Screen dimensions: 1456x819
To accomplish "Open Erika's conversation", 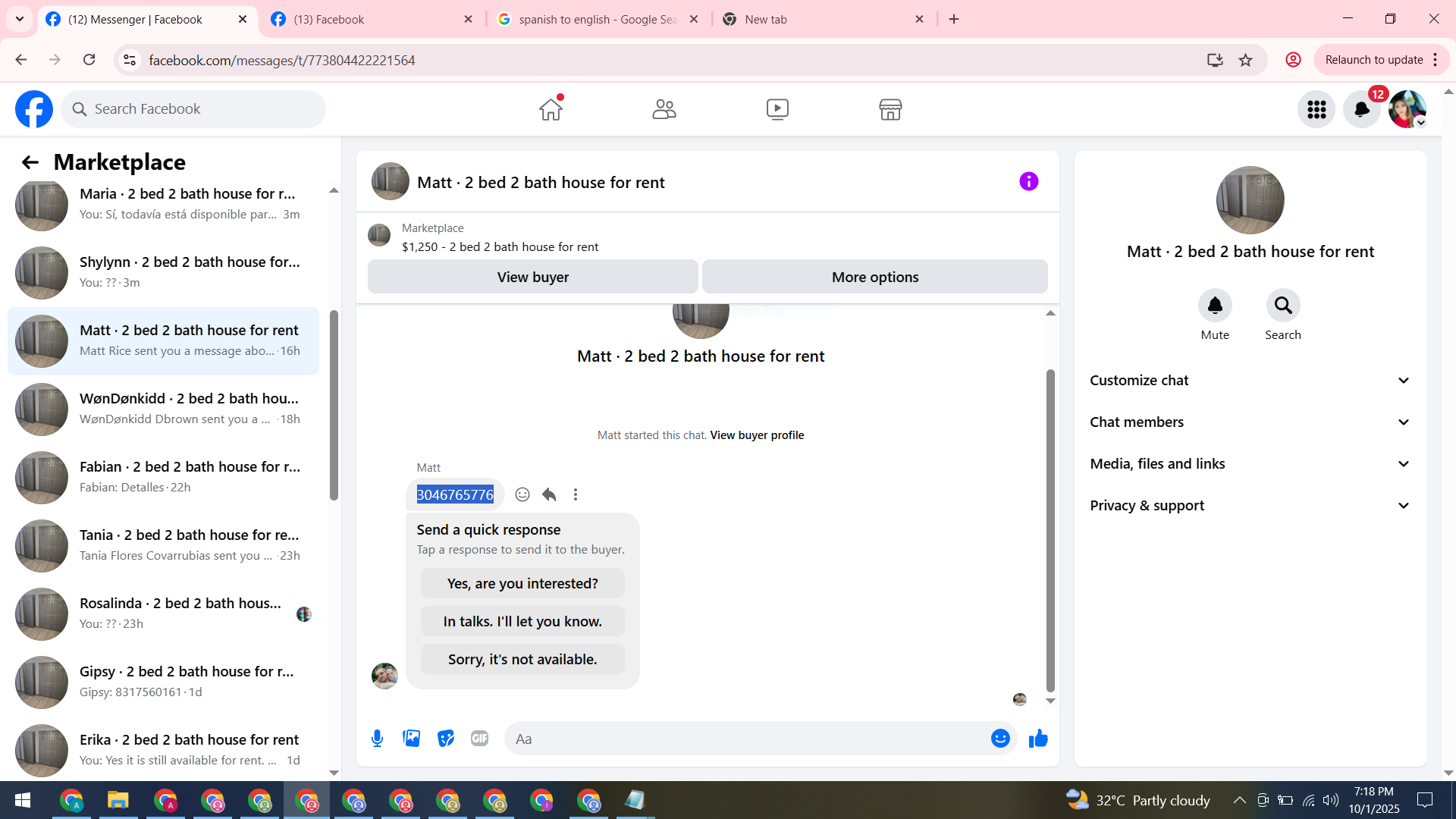I will (163, 751).
